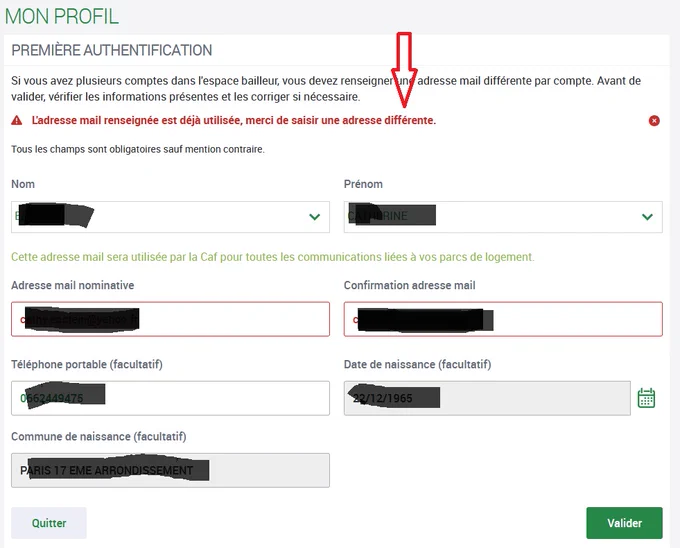Viewport: 680px width, 548px height.
Task: Open the calendar date picker icon
Action: (x=646, y=398)
